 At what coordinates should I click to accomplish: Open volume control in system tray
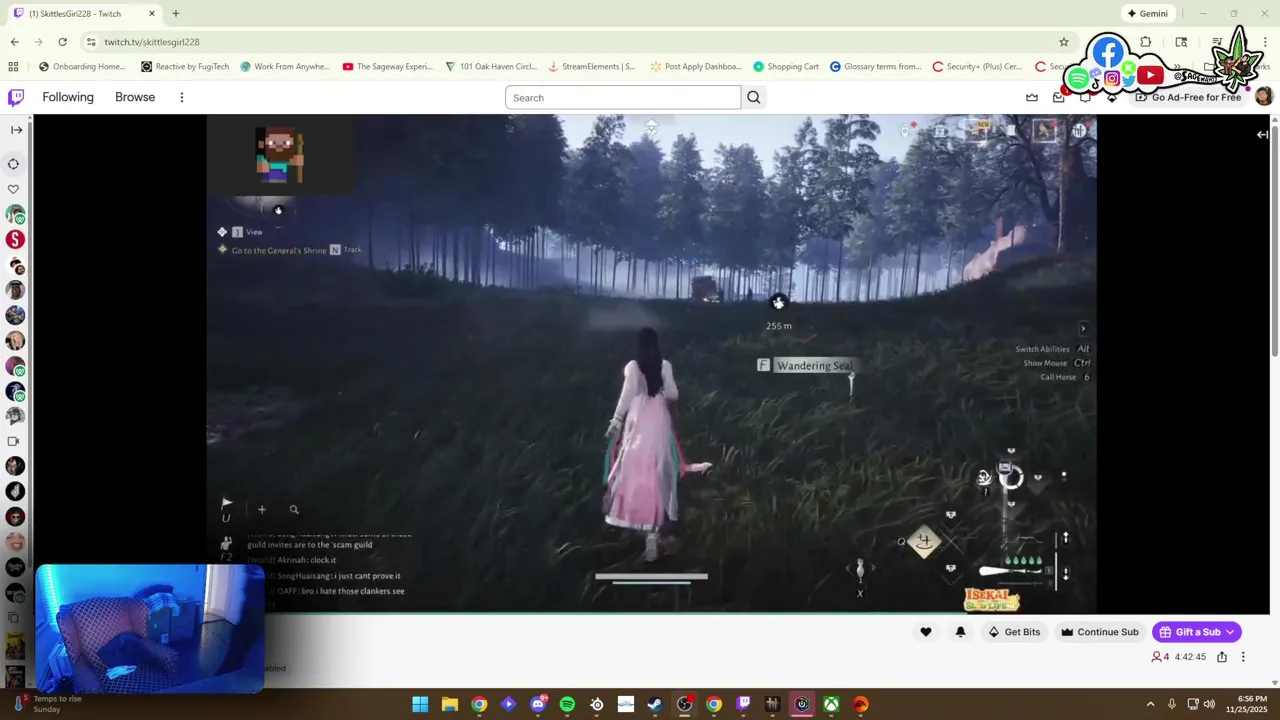(1209, 704)
